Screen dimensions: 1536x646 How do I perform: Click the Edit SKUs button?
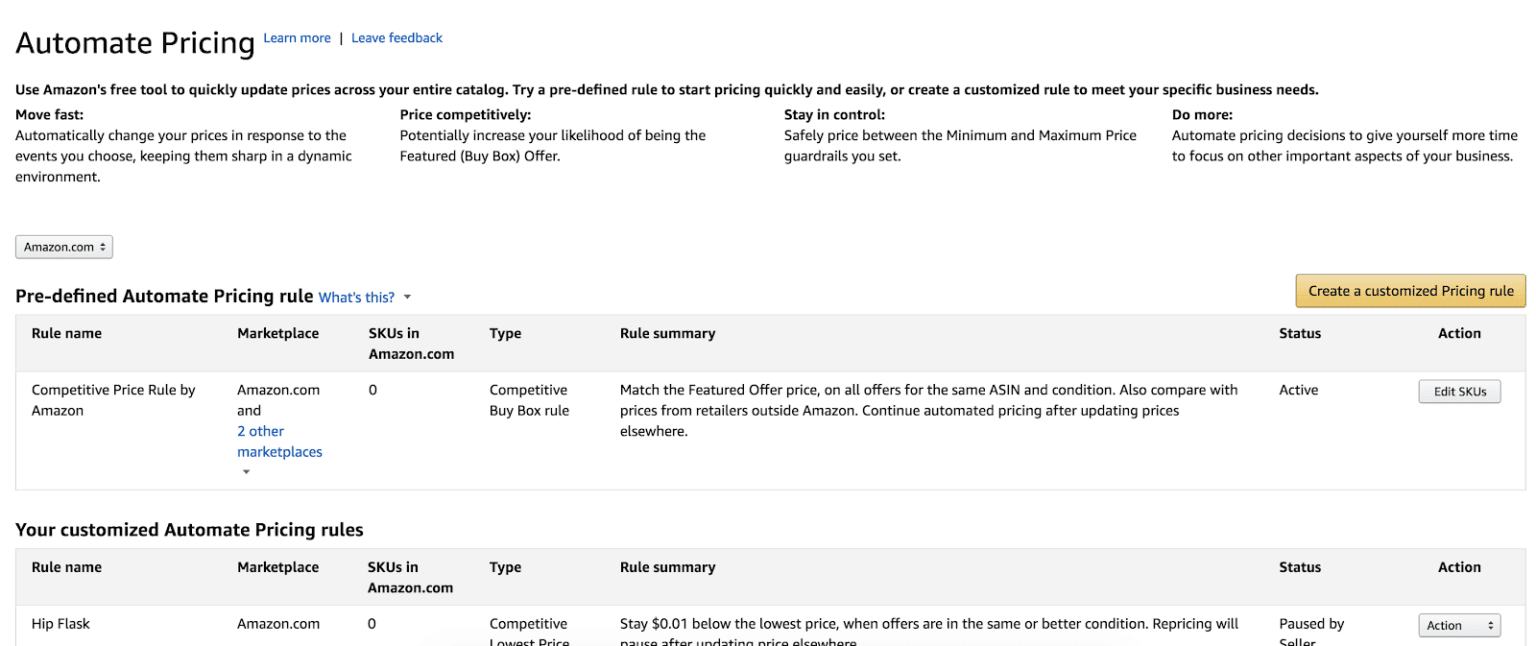[1459, 392]
